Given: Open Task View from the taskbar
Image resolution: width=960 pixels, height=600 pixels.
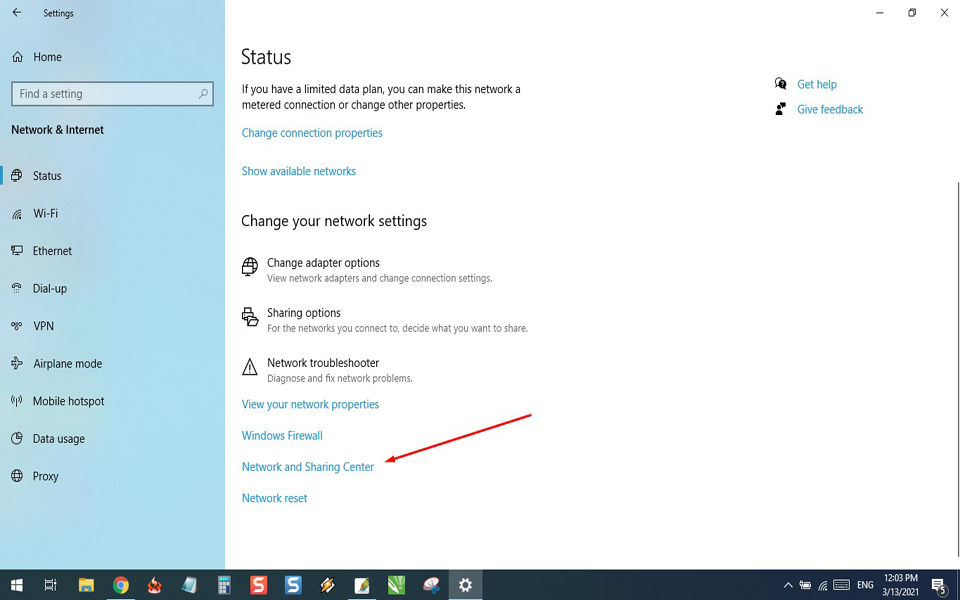Looking at the screenshot, I should (x=51, y=585).
